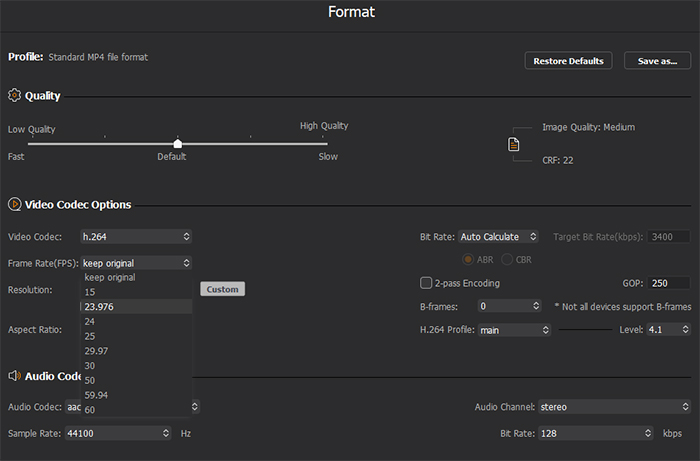Open the Sample Rate 44100 dropdown
This screenshot has width=700, height=461.
[118, 433]
